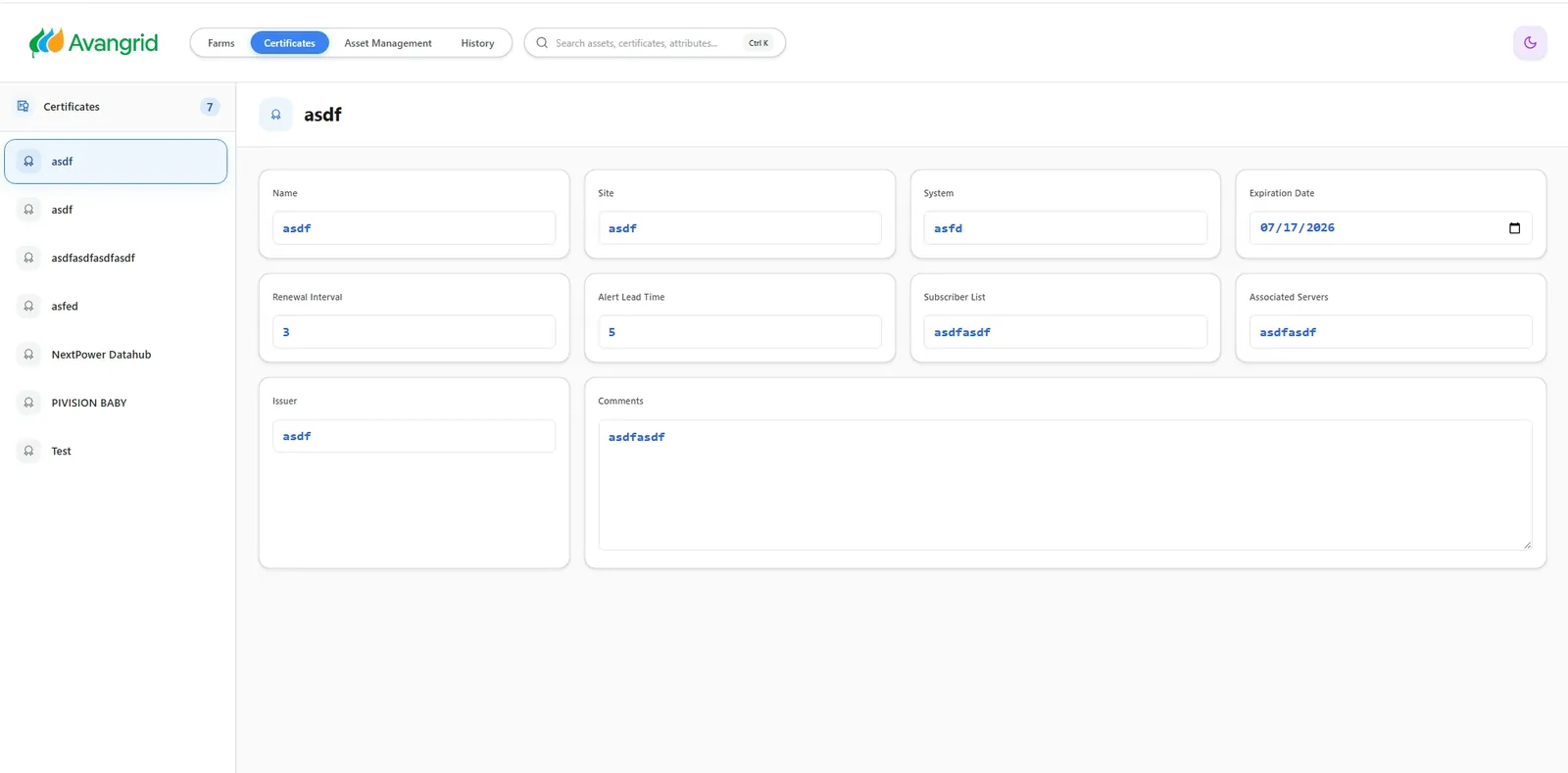This screenshot has height=773, width=1568.
Task: Click inside the Comments text area
Action: [x=1065, y=485]
